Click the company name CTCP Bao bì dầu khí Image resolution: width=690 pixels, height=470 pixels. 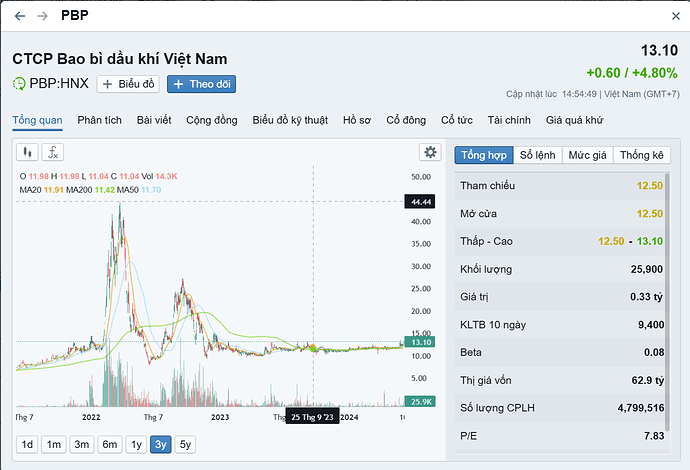pos(120,59)
